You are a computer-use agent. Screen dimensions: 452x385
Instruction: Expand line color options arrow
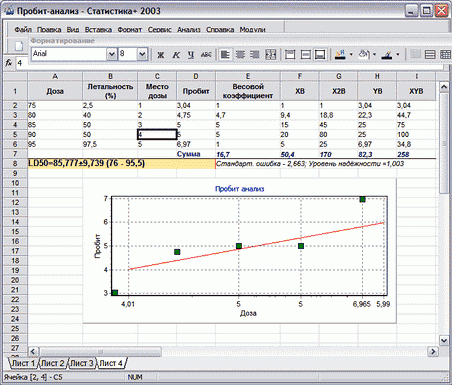(398, 54)
